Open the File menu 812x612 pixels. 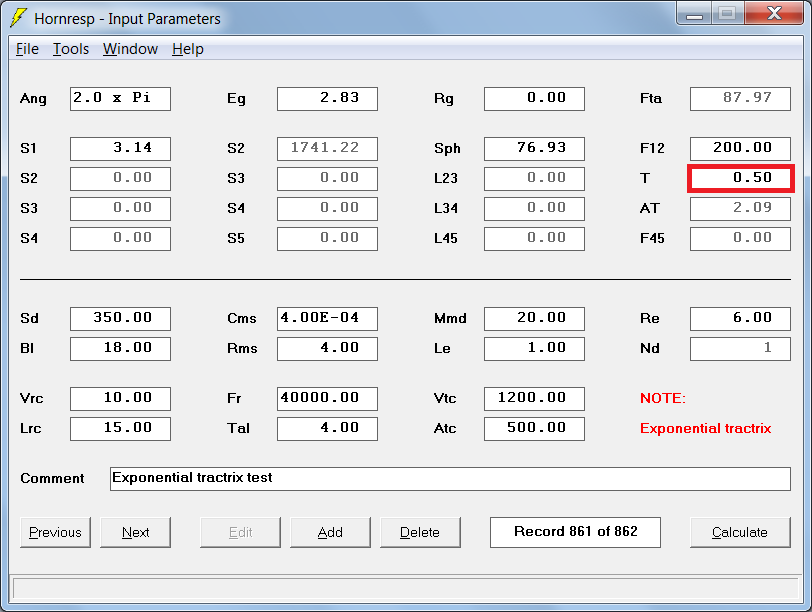(x=27, y=49)
